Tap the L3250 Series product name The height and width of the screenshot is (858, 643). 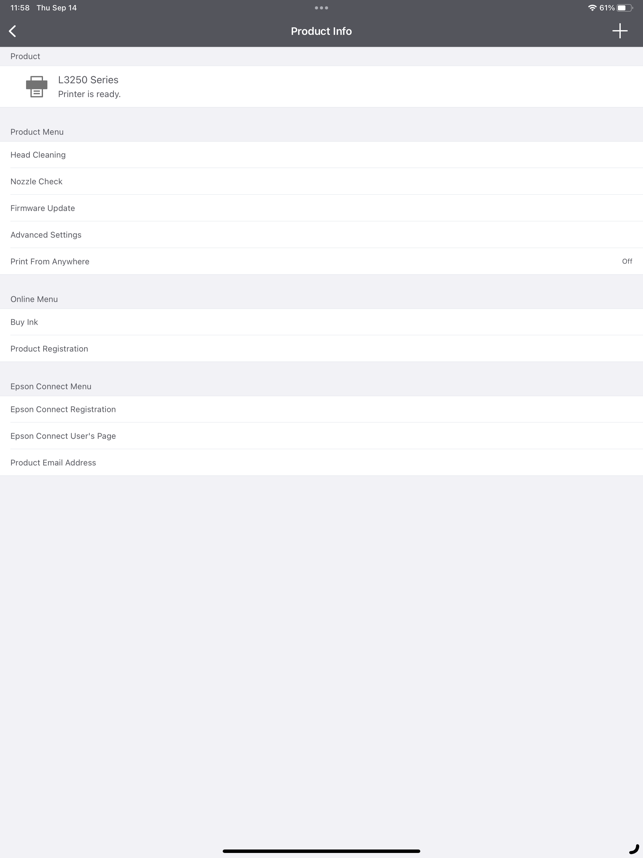coord(88,80)
